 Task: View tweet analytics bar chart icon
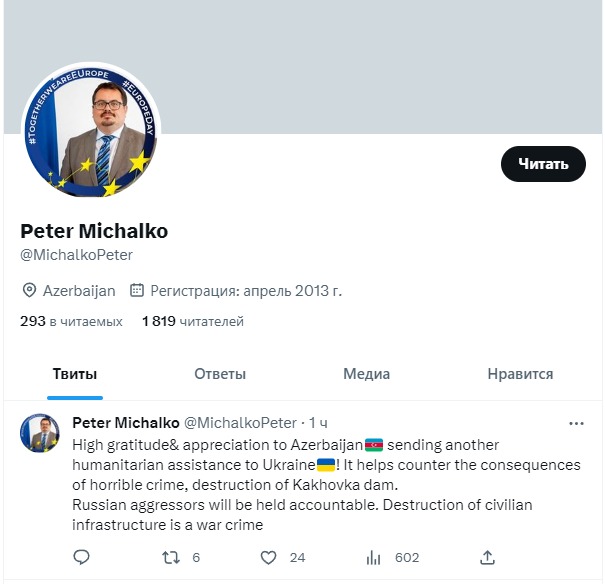[375, 557]
